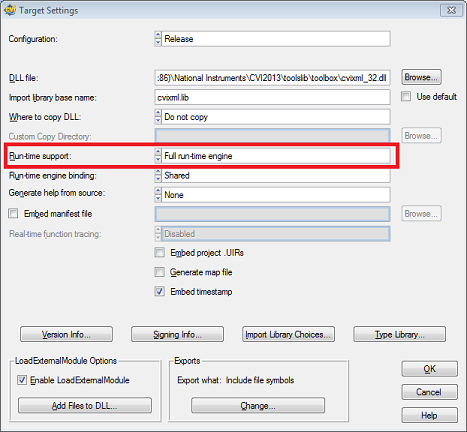The height and width of the screenshot is (432, 467).
Task: Open the Version Info dialog
Action: (66, 334)
